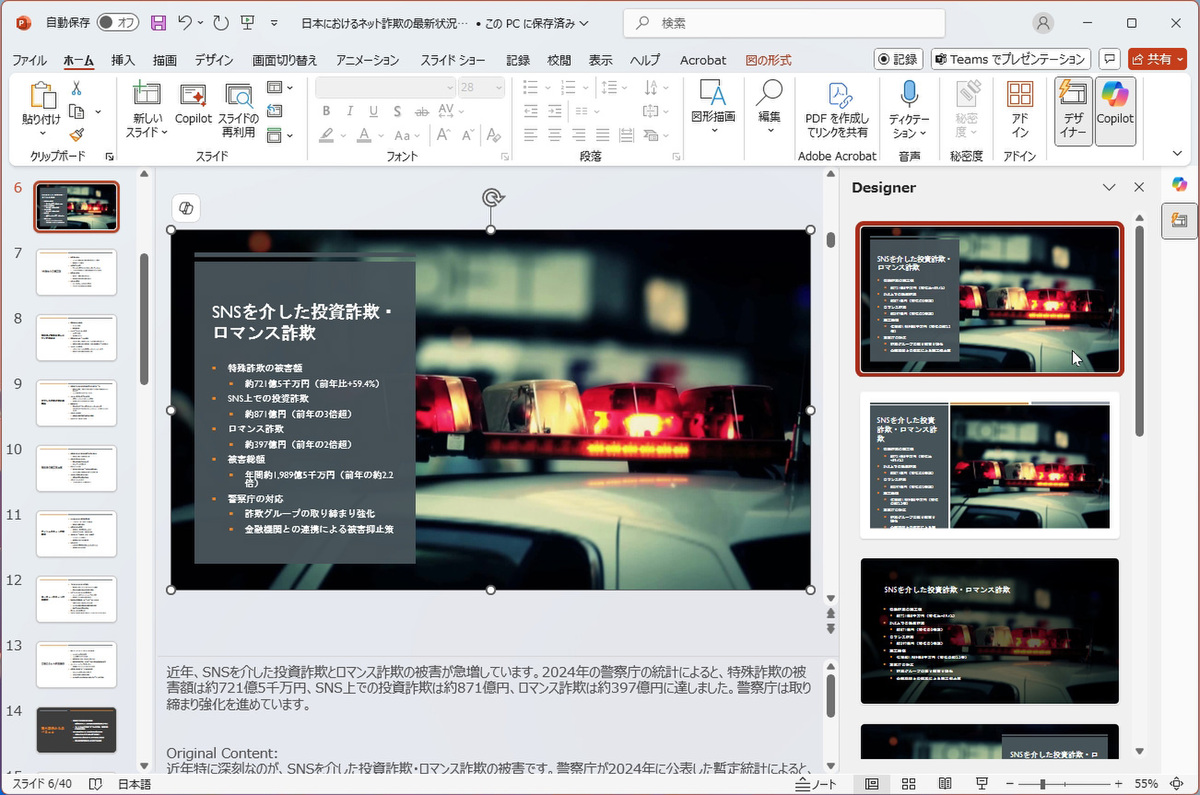Expand the Paste options arrow
1200x795 pixels.
[42, 135]
